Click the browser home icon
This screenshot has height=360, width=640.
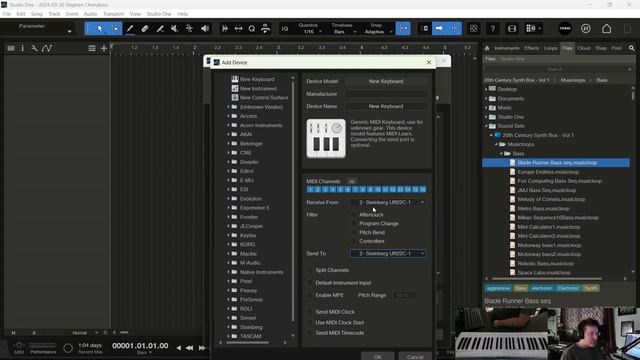click(x=487, y=48)
